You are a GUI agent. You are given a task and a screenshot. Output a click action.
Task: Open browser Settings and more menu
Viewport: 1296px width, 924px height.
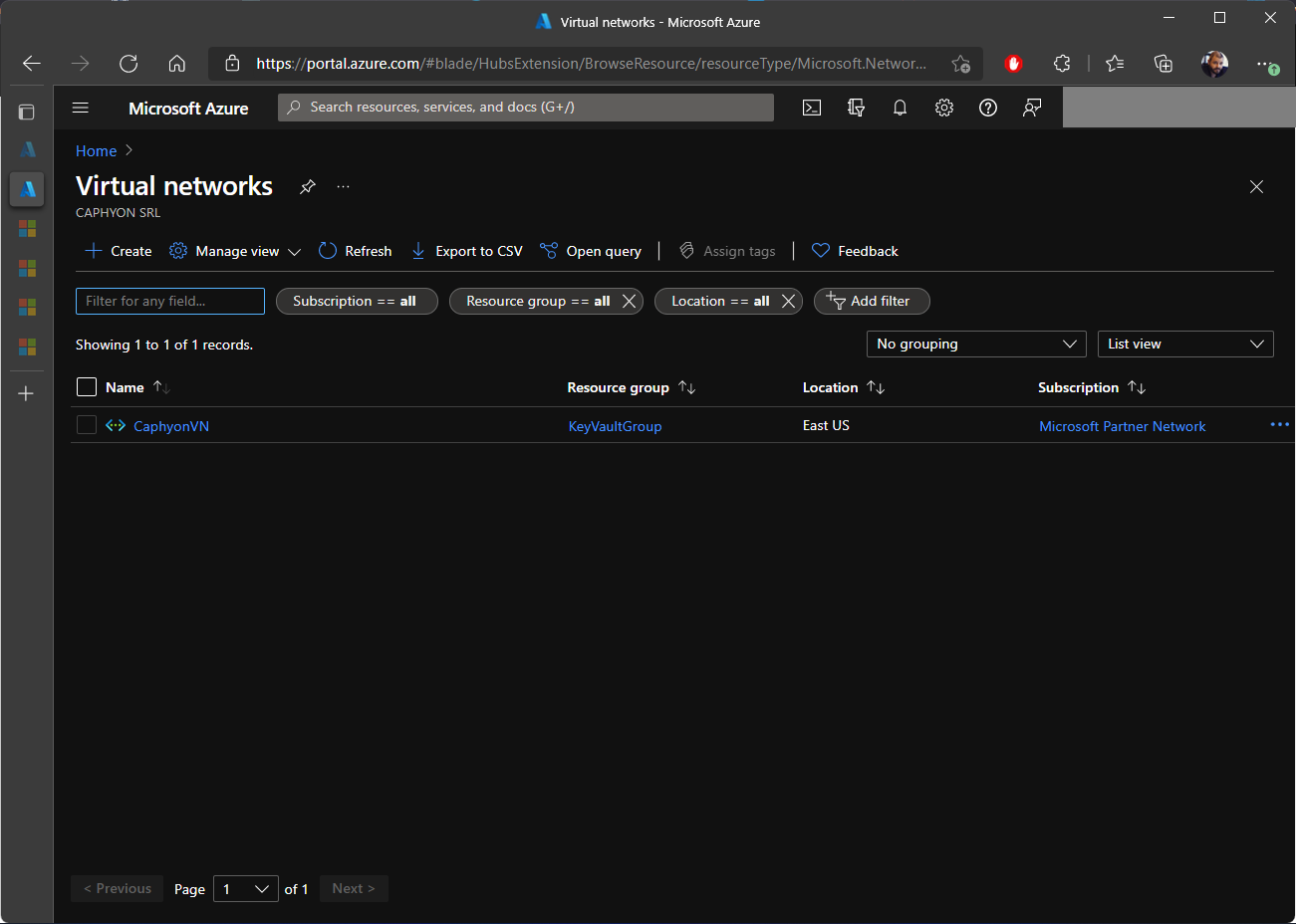[1265, 64]
